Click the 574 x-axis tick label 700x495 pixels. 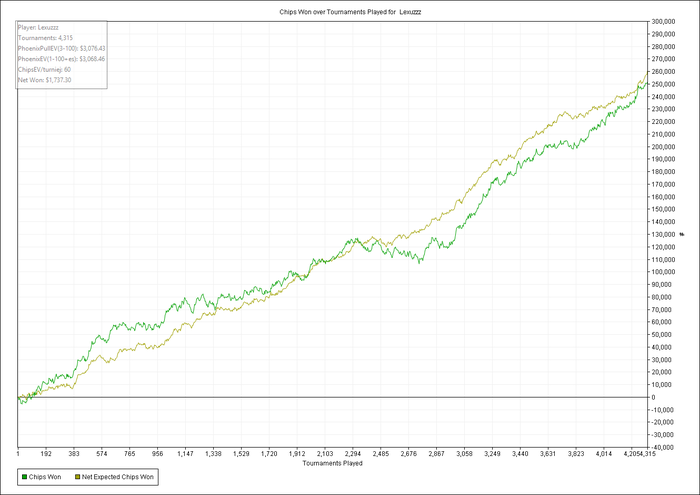[x=102, y=454]
